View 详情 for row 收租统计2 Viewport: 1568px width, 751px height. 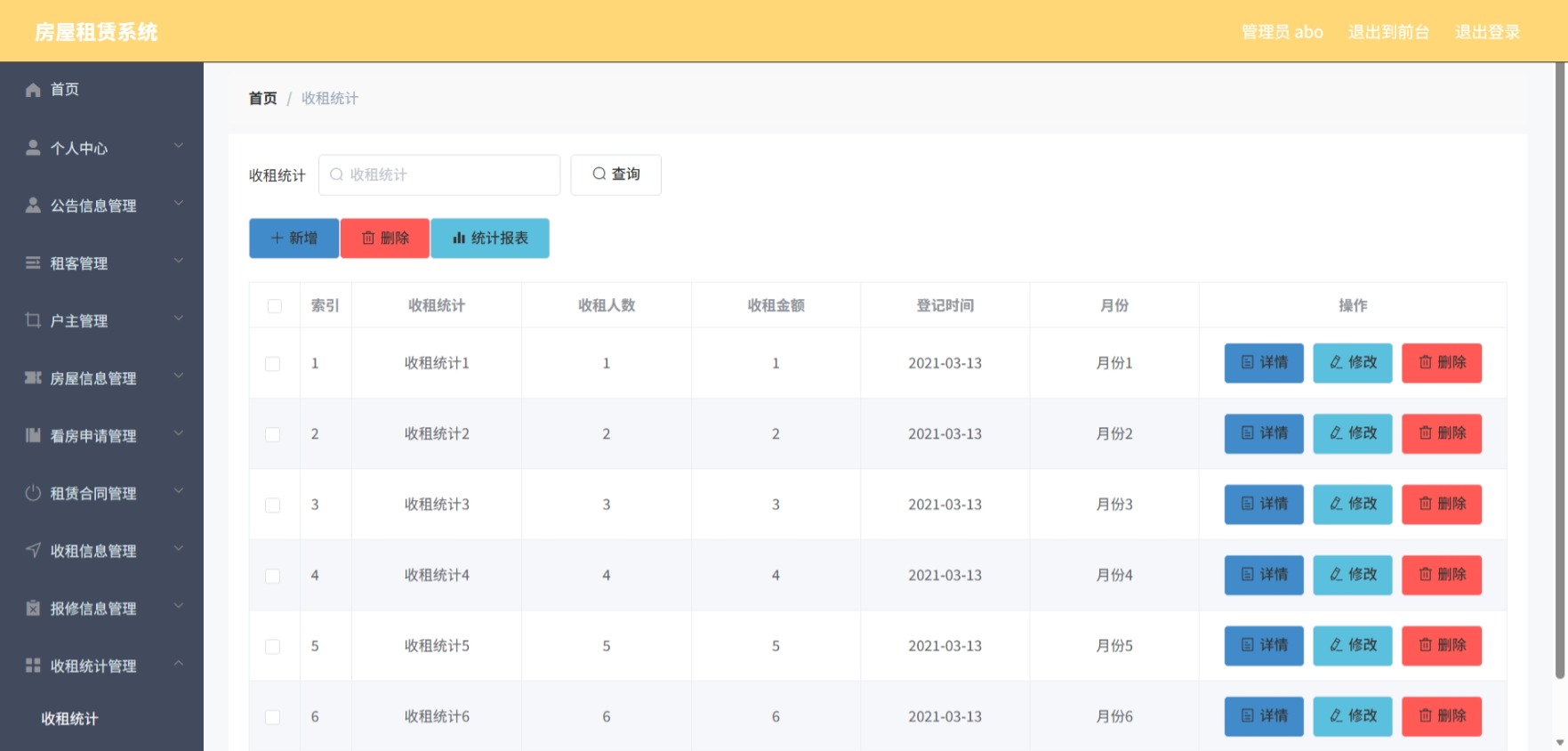click(x=1264, y=433)
